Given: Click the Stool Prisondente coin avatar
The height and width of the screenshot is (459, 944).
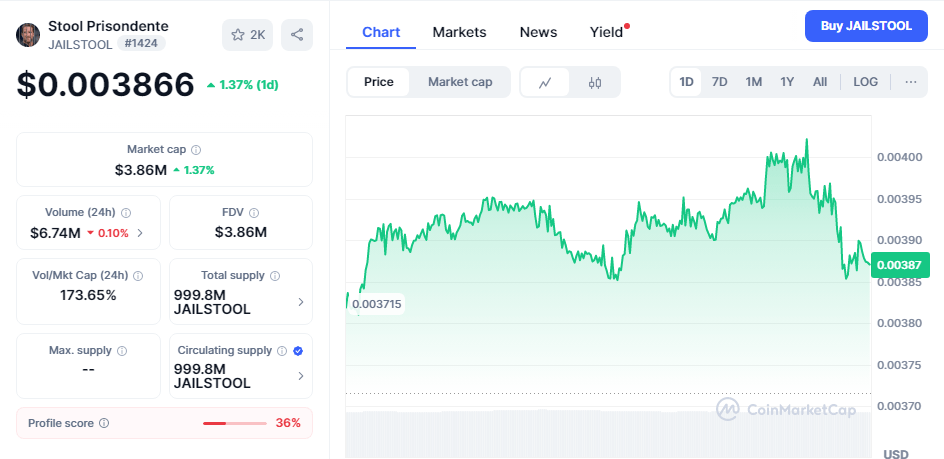Looking at the screenshot, I should 28,35.
